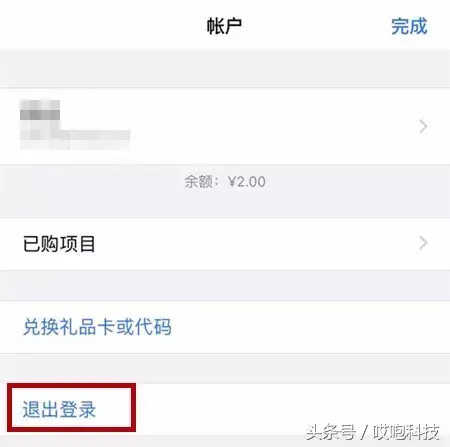Expand 已购项目 using its chevron arrow
The height and width of the screenshot is (447, 450).
[423, 243]
